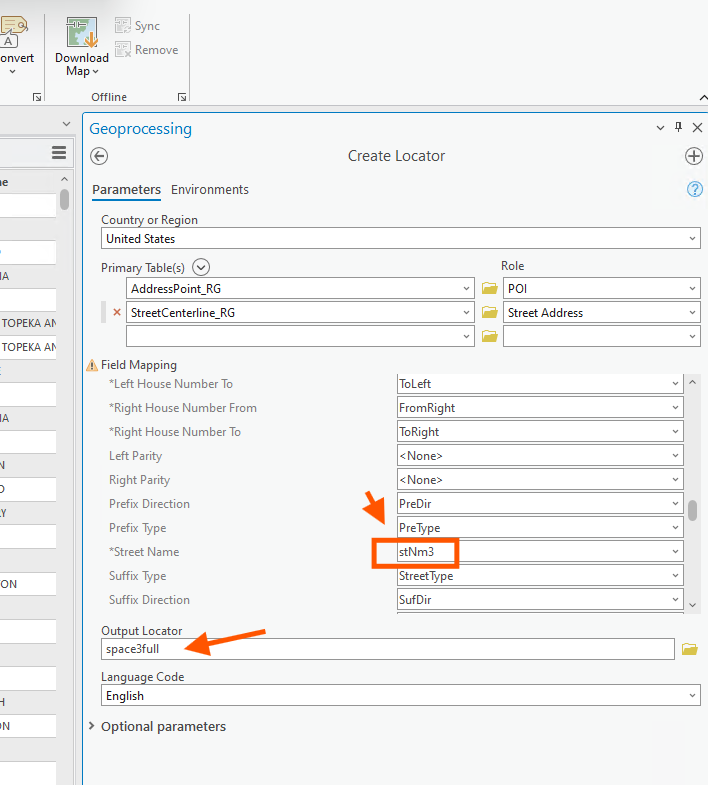
Task: Open the Geoprocessing pane options chevron
Action: click(660, 128)
